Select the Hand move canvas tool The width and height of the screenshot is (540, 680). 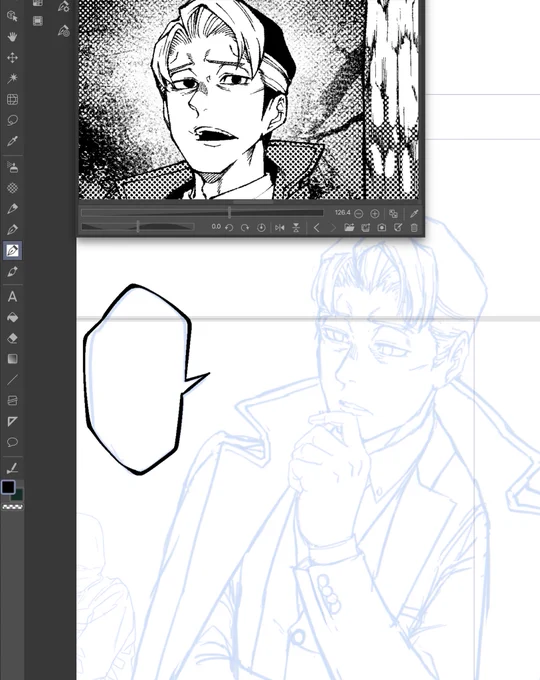(x=12, y=37)
